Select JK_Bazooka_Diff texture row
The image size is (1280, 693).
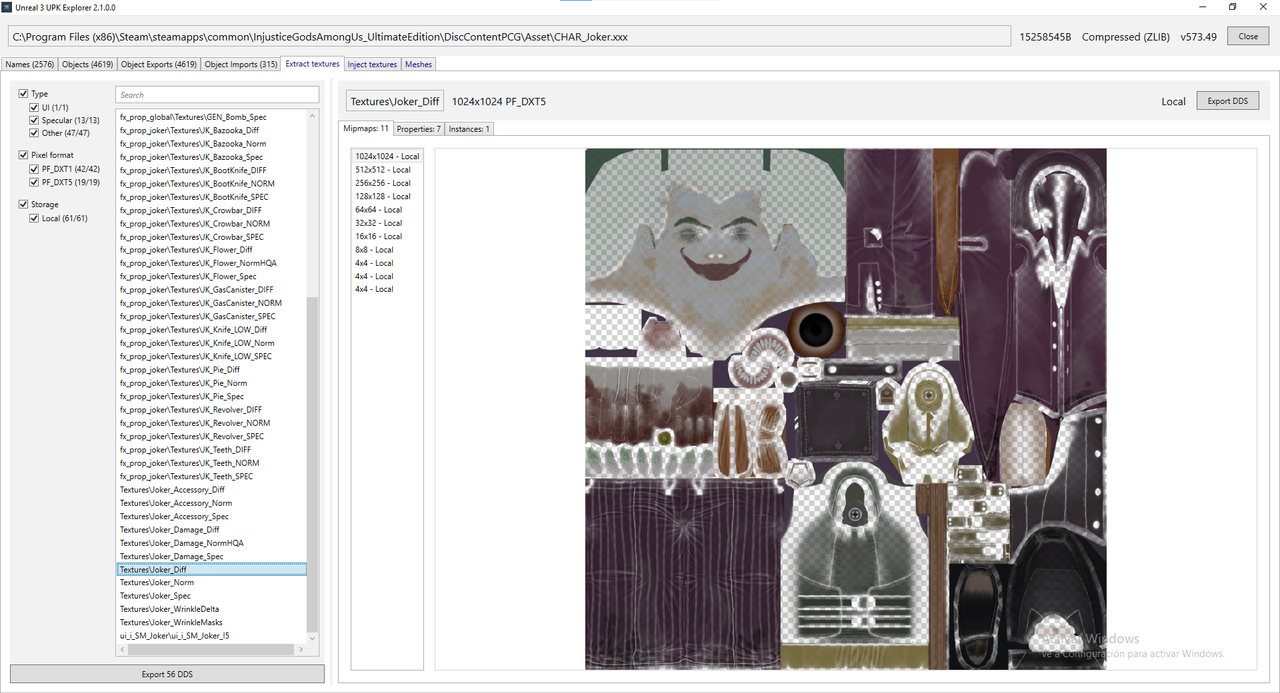point(212,130)
